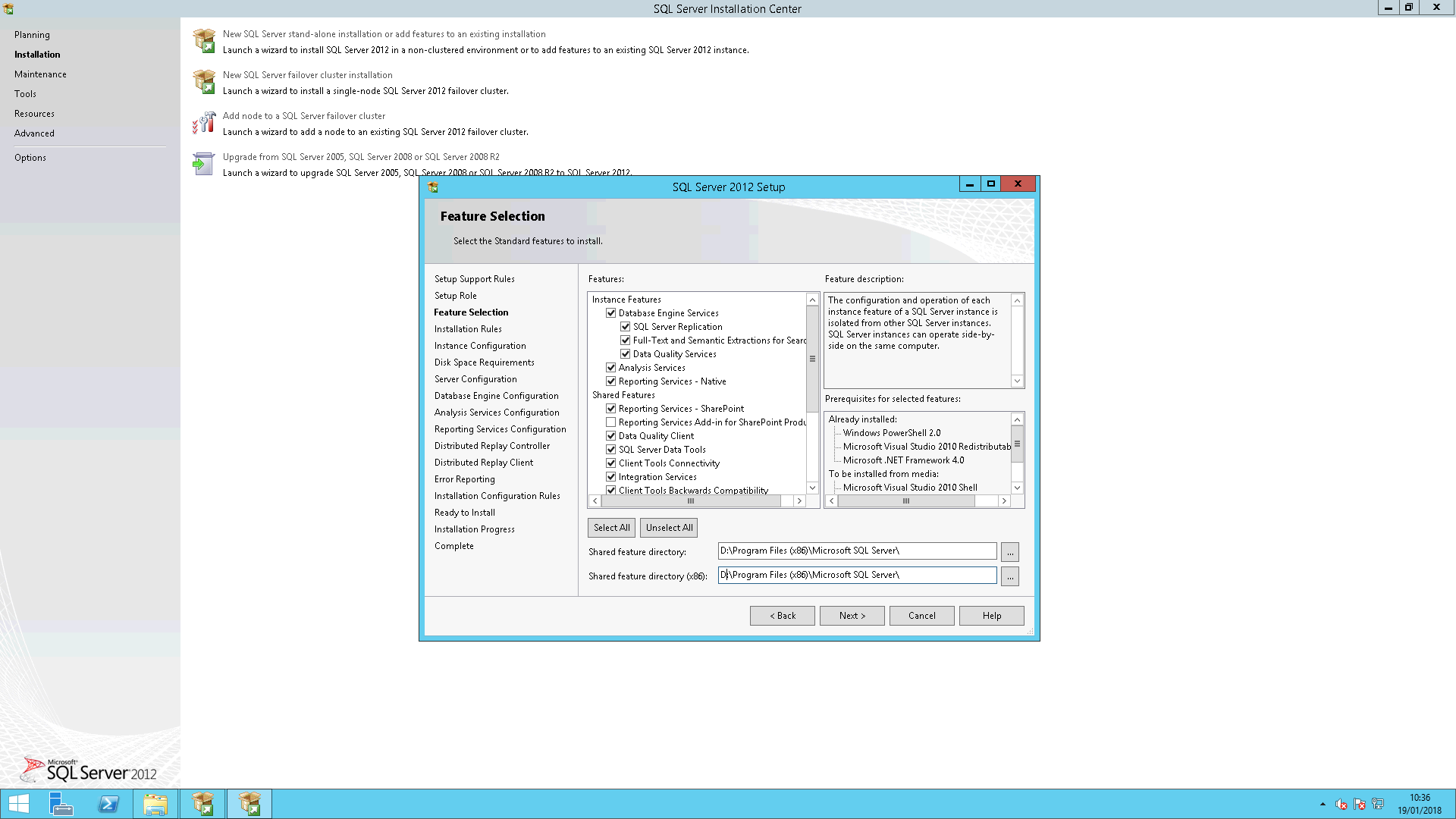Image resolution: width=1456 pixels, height=819 pixels.
Task: Click features list horizontal scrollbar thumb
Action: pos(691,501)
